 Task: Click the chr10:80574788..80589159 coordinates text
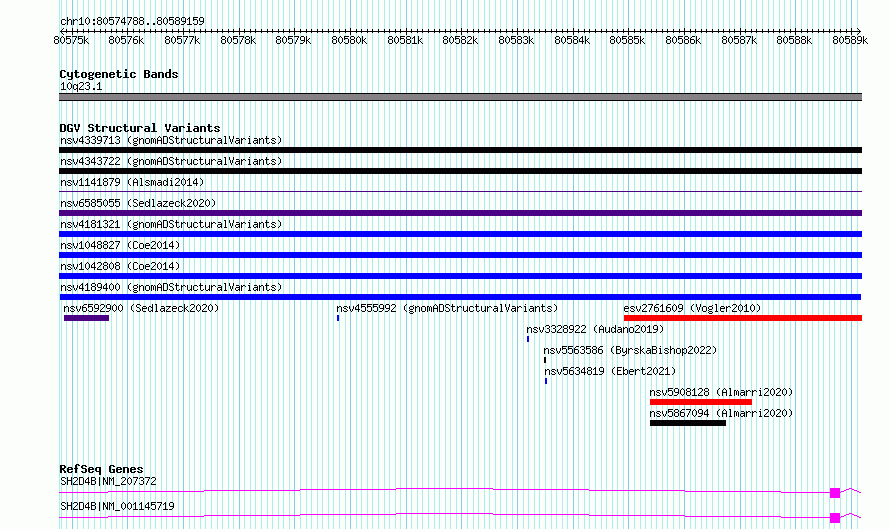click(x=132, y=21)
